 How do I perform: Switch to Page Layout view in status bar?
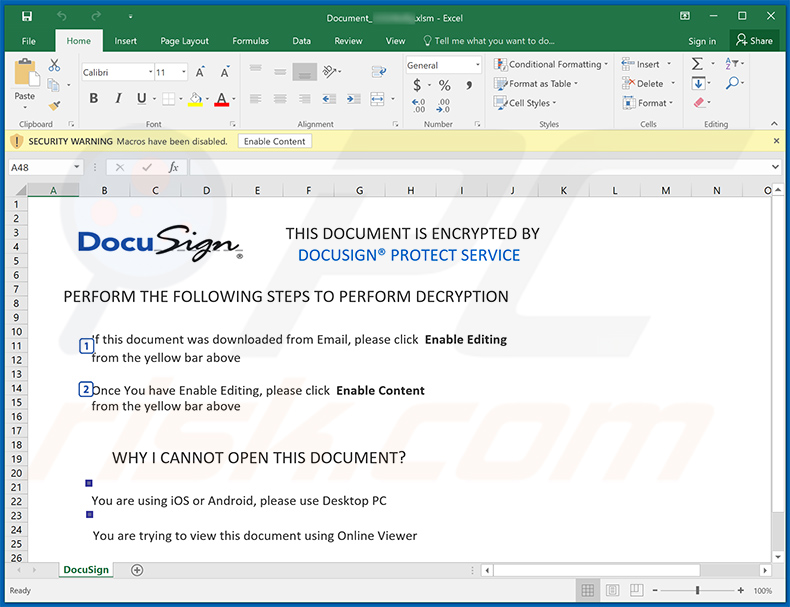coord(612,590)
